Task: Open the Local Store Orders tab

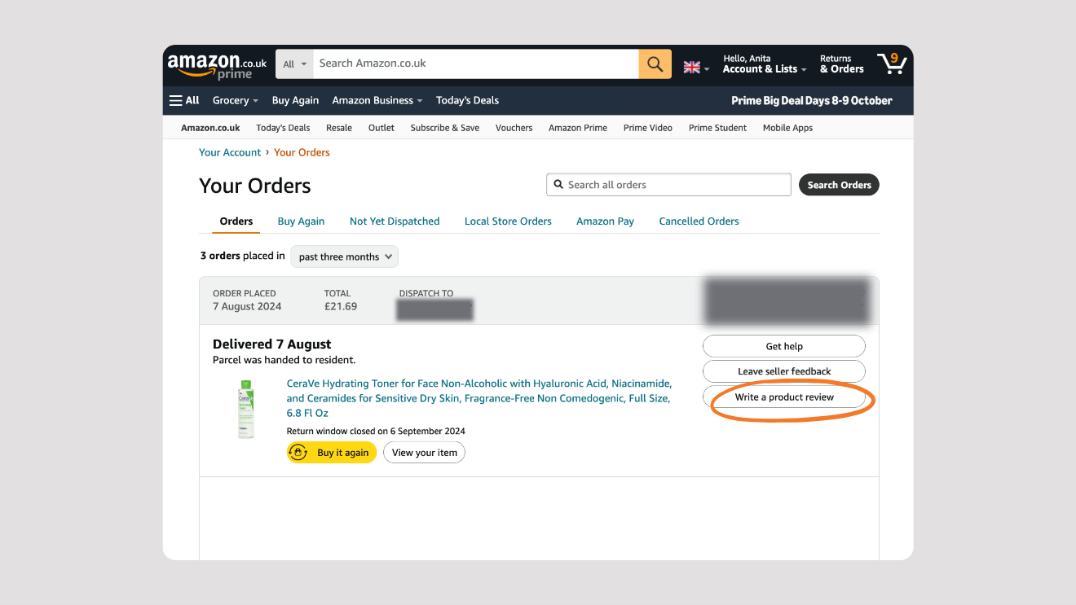Action: click(x=508, y=222)
